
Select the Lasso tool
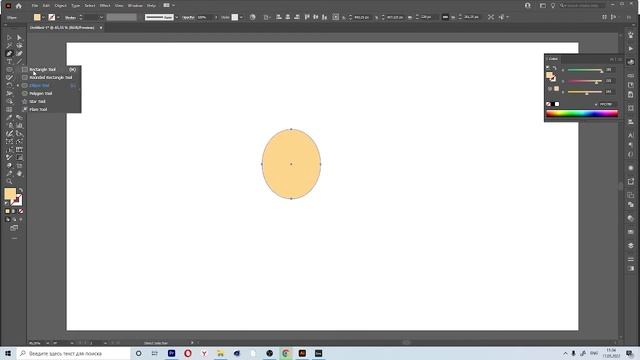[x=19, y=45]
